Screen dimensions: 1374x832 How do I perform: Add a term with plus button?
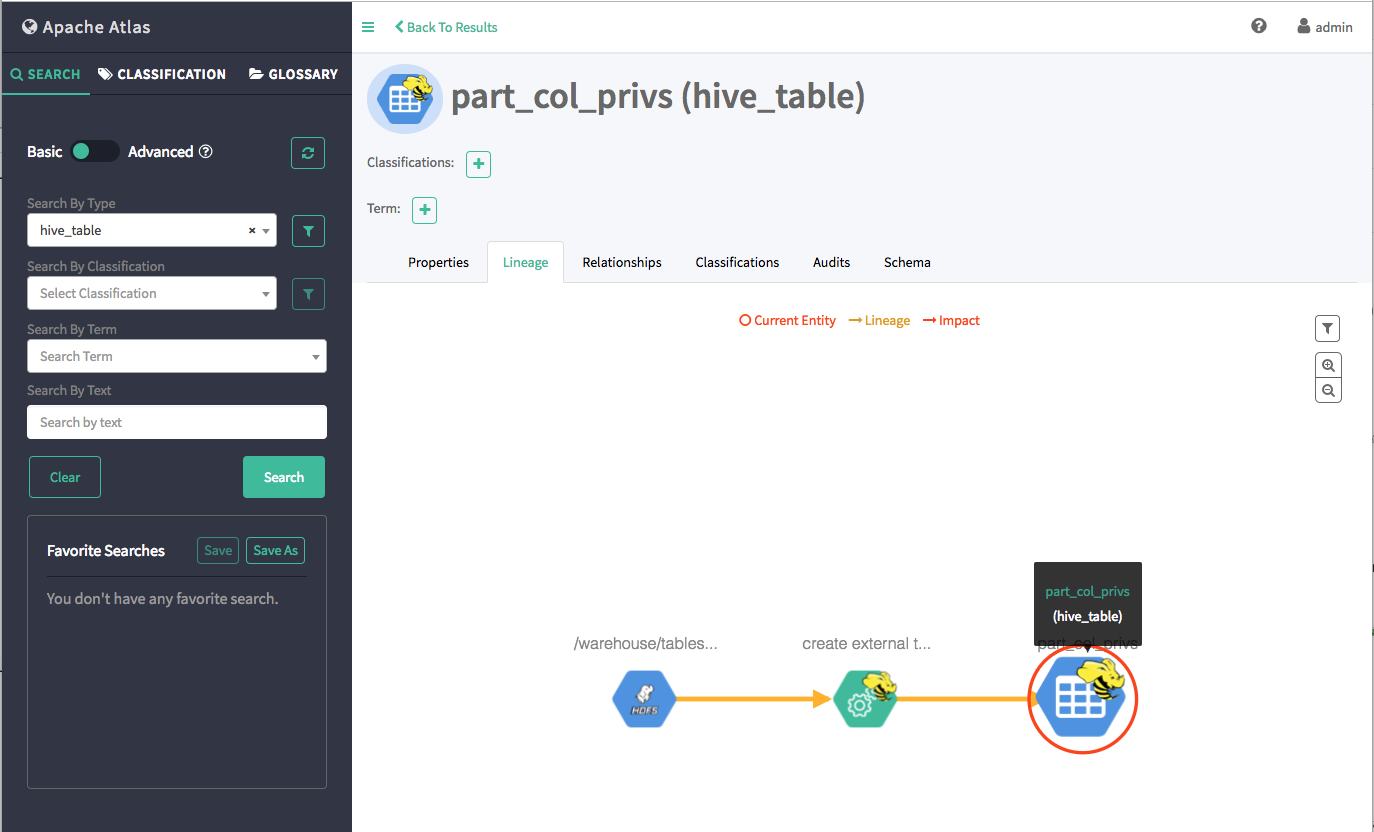[425, 210]
